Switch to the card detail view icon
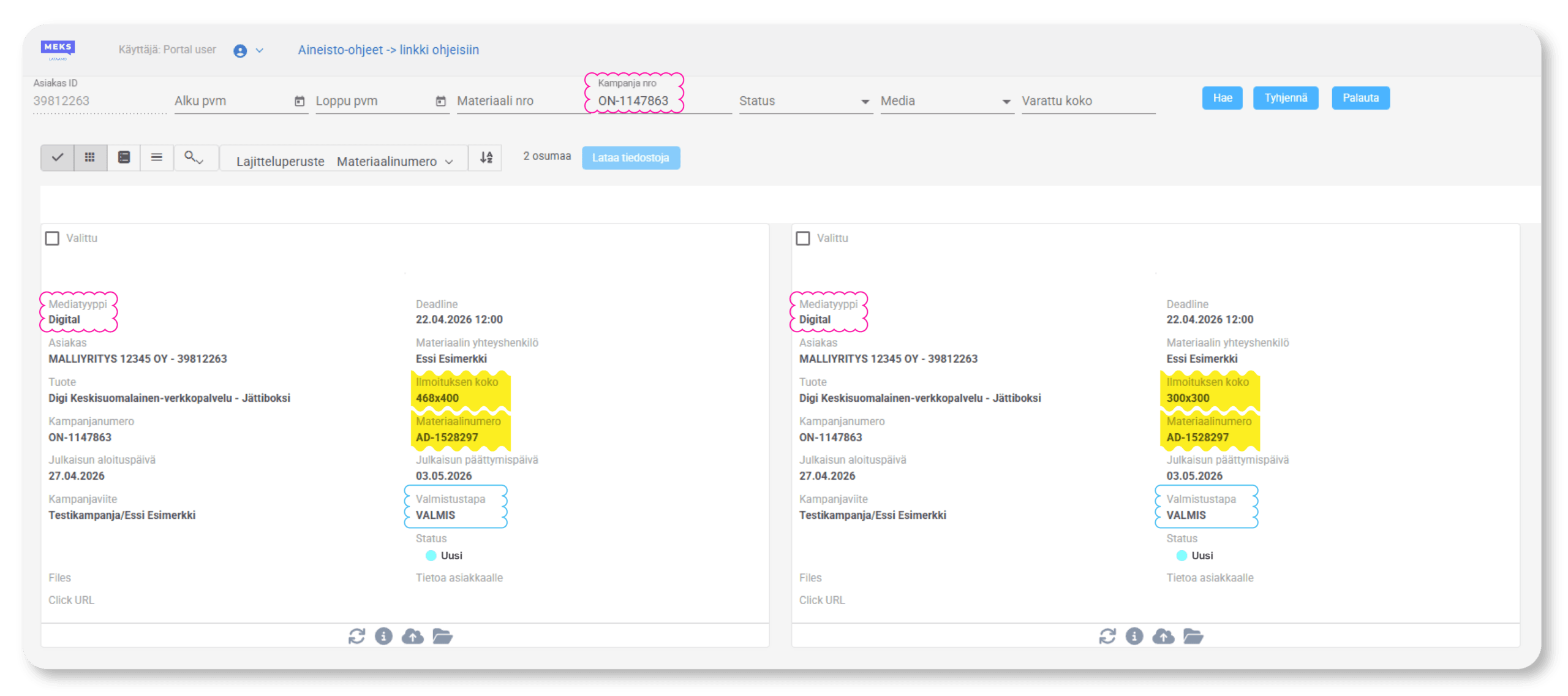This screenshot has width=1568, height=696. point(124,157)
